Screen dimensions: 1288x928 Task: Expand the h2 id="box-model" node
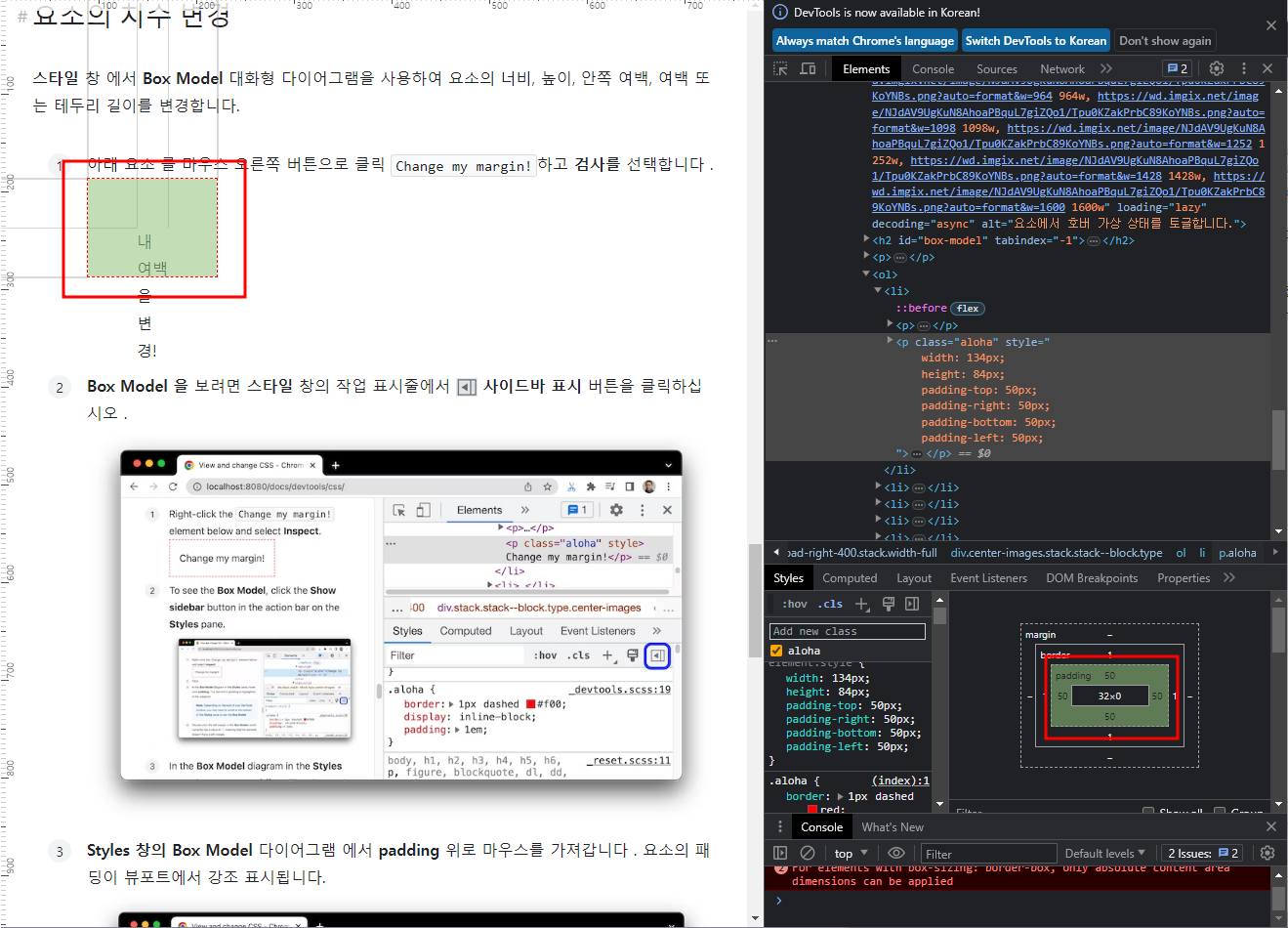click(x=866, y=238)
